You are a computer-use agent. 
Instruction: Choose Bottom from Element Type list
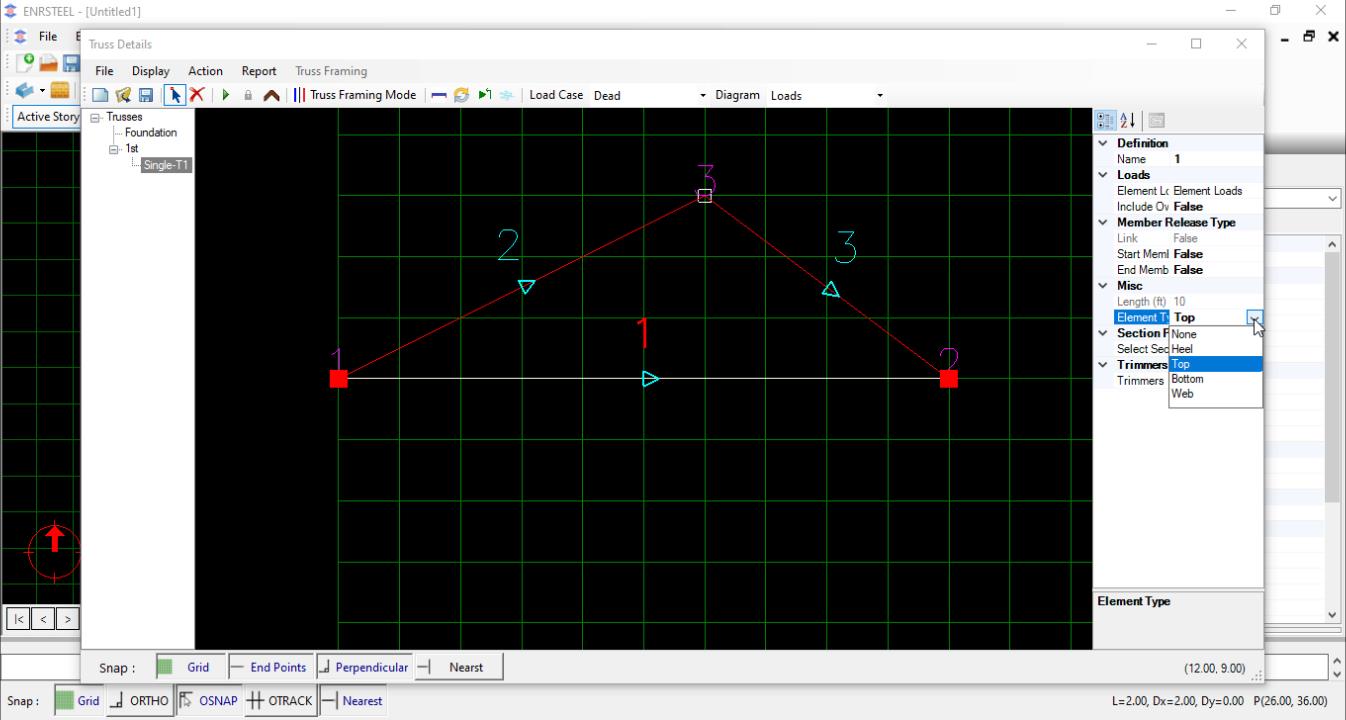coord(1187,379)
